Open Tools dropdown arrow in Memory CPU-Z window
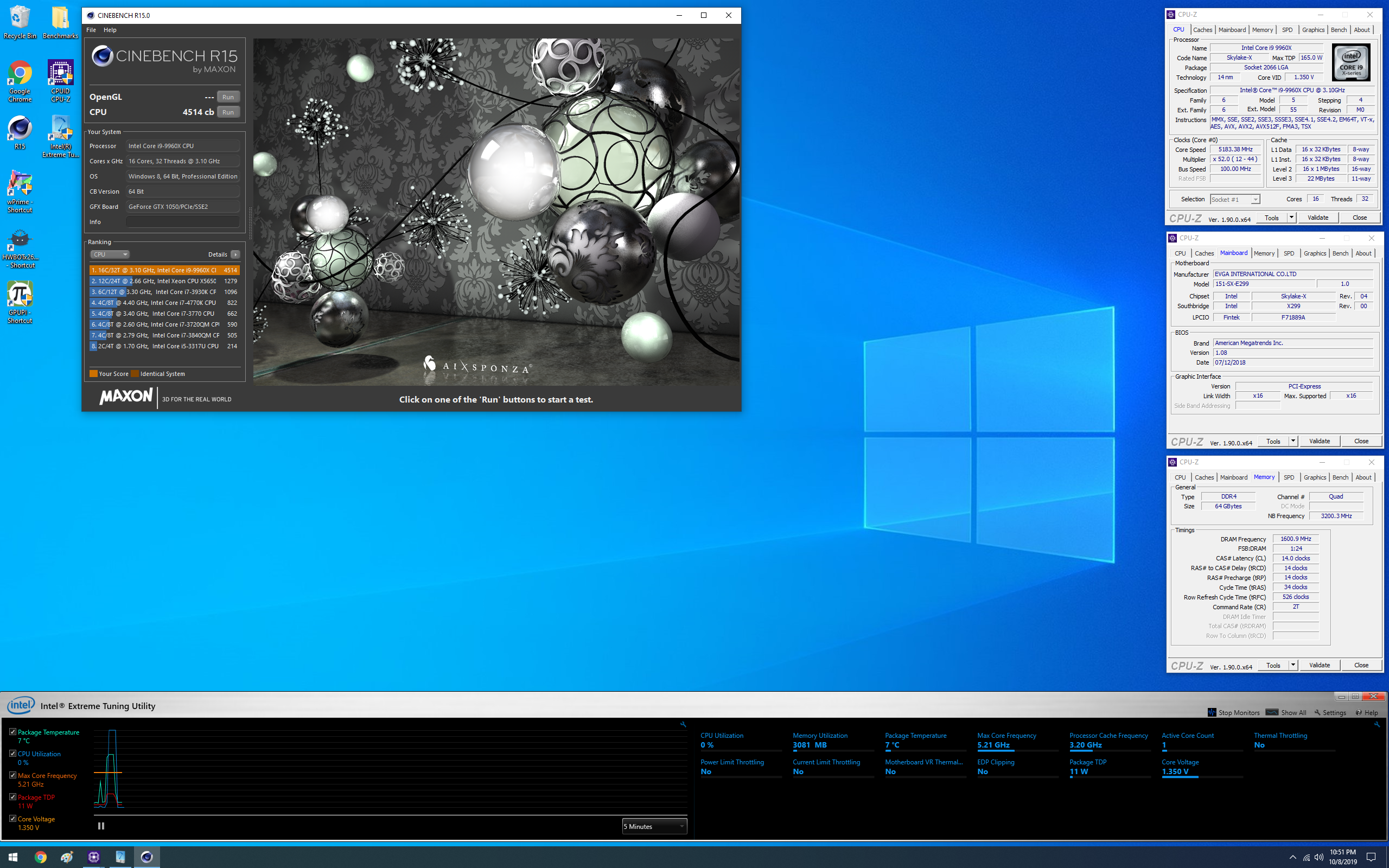 [x=1293, y=665]
